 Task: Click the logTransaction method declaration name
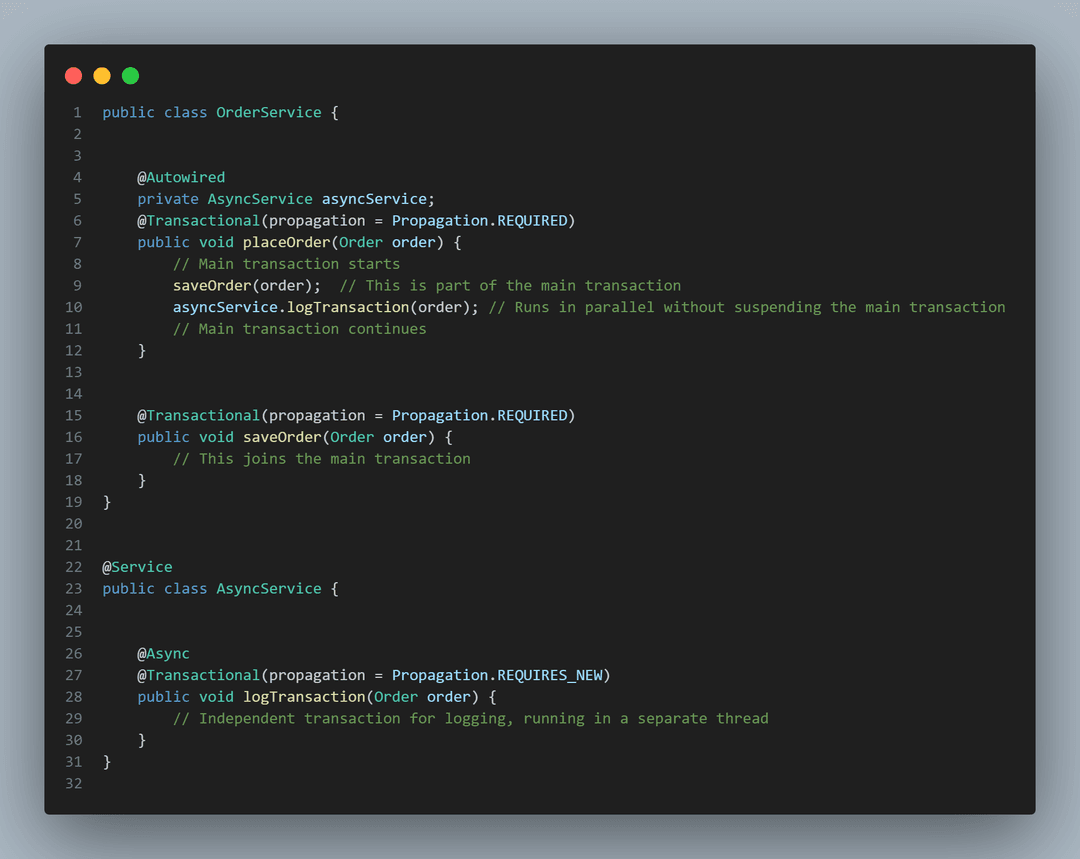click(304, 697)
